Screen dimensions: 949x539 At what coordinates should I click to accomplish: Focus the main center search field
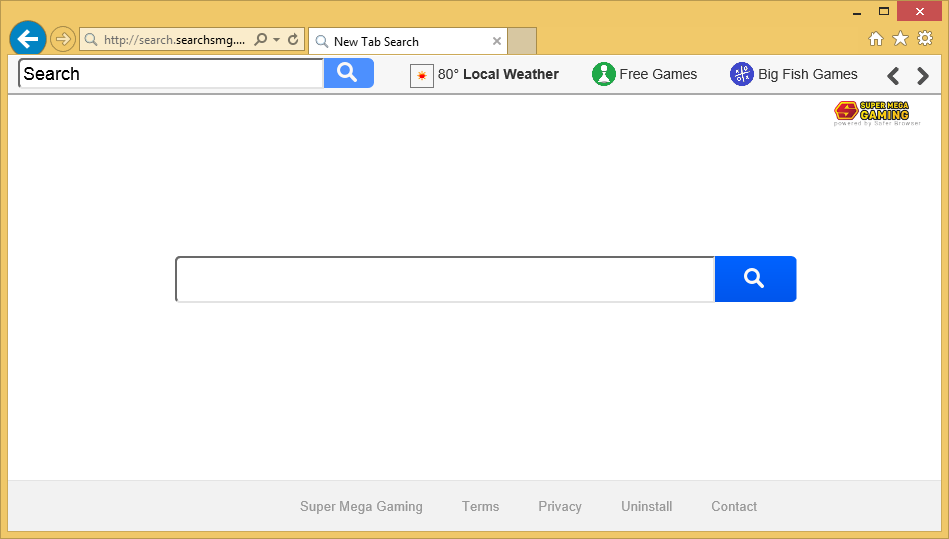pyautogui.click(x=445, y=279)
